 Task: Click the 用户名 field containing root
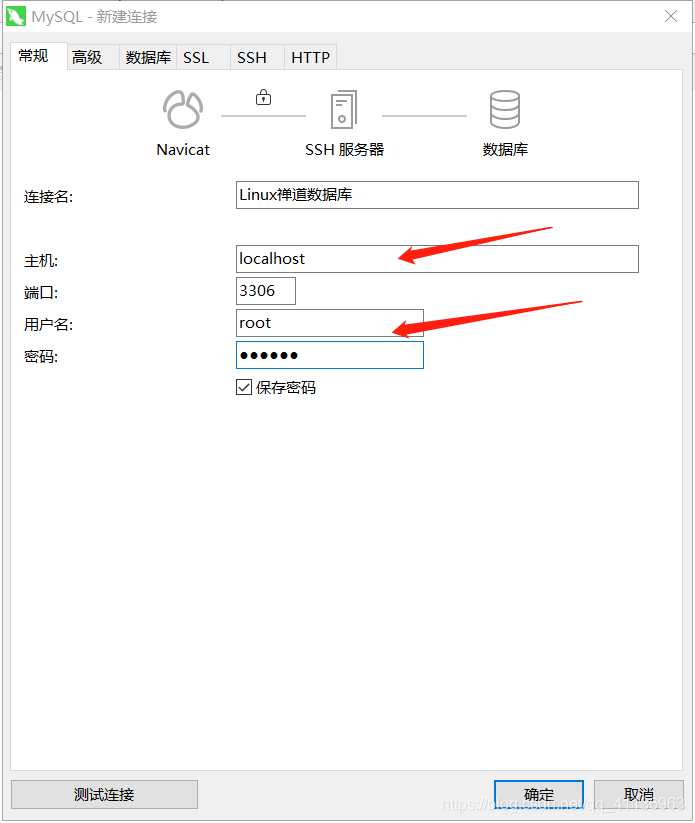click(x=330, y=323)
